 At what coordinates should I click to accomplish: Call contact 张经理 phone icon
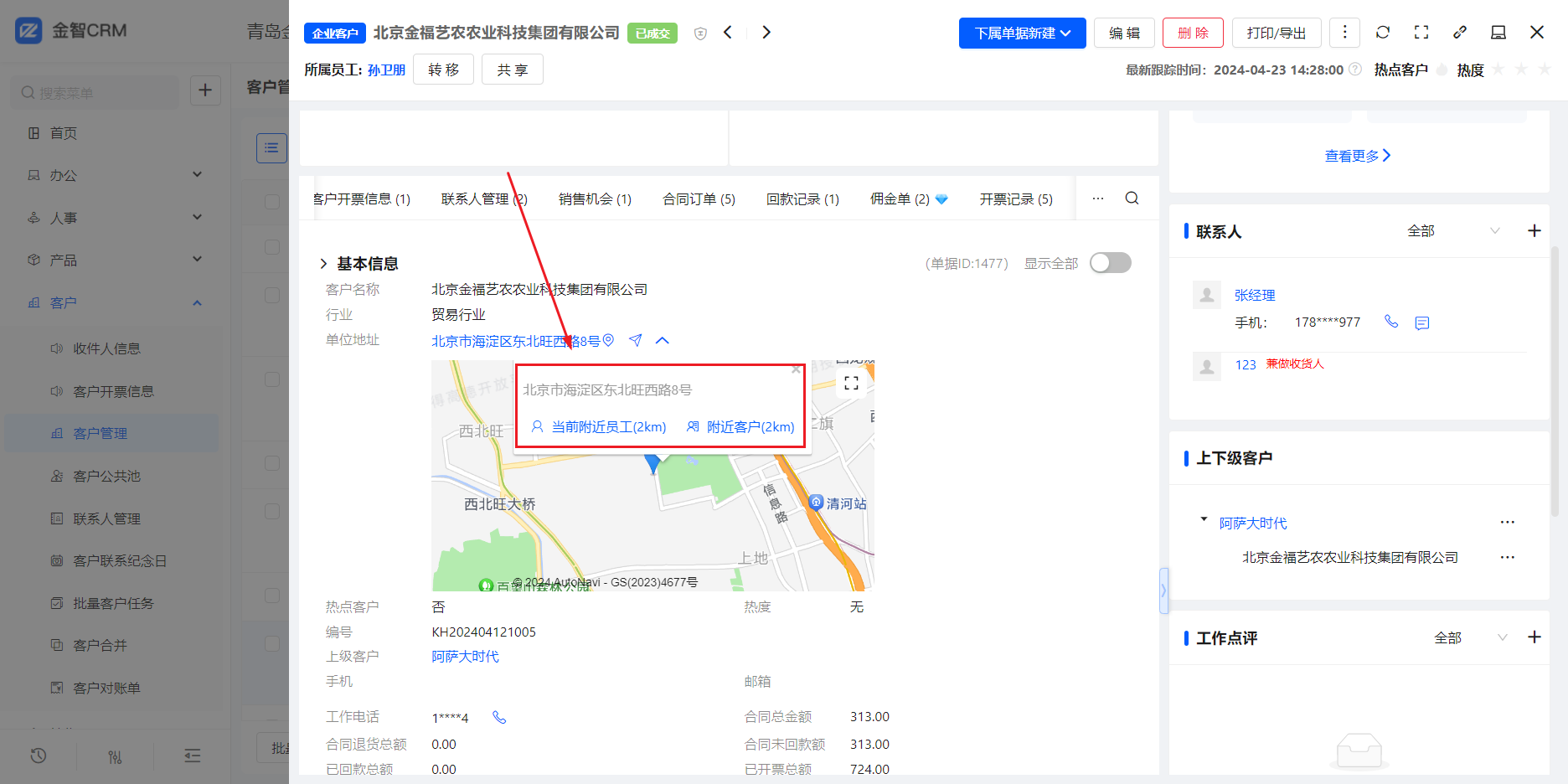tap(1391, 322)
